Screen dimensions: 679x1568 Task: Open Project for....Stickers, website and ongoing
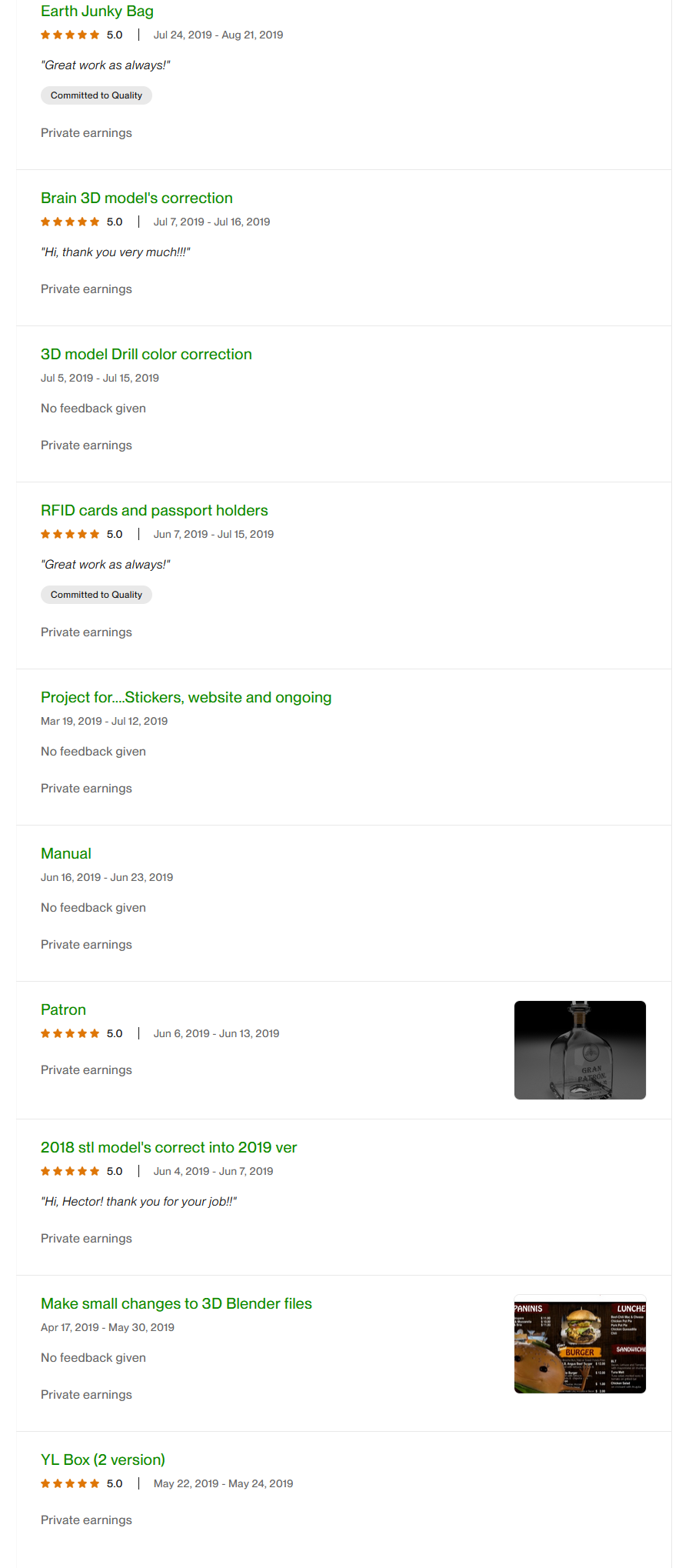pos(185,698)
